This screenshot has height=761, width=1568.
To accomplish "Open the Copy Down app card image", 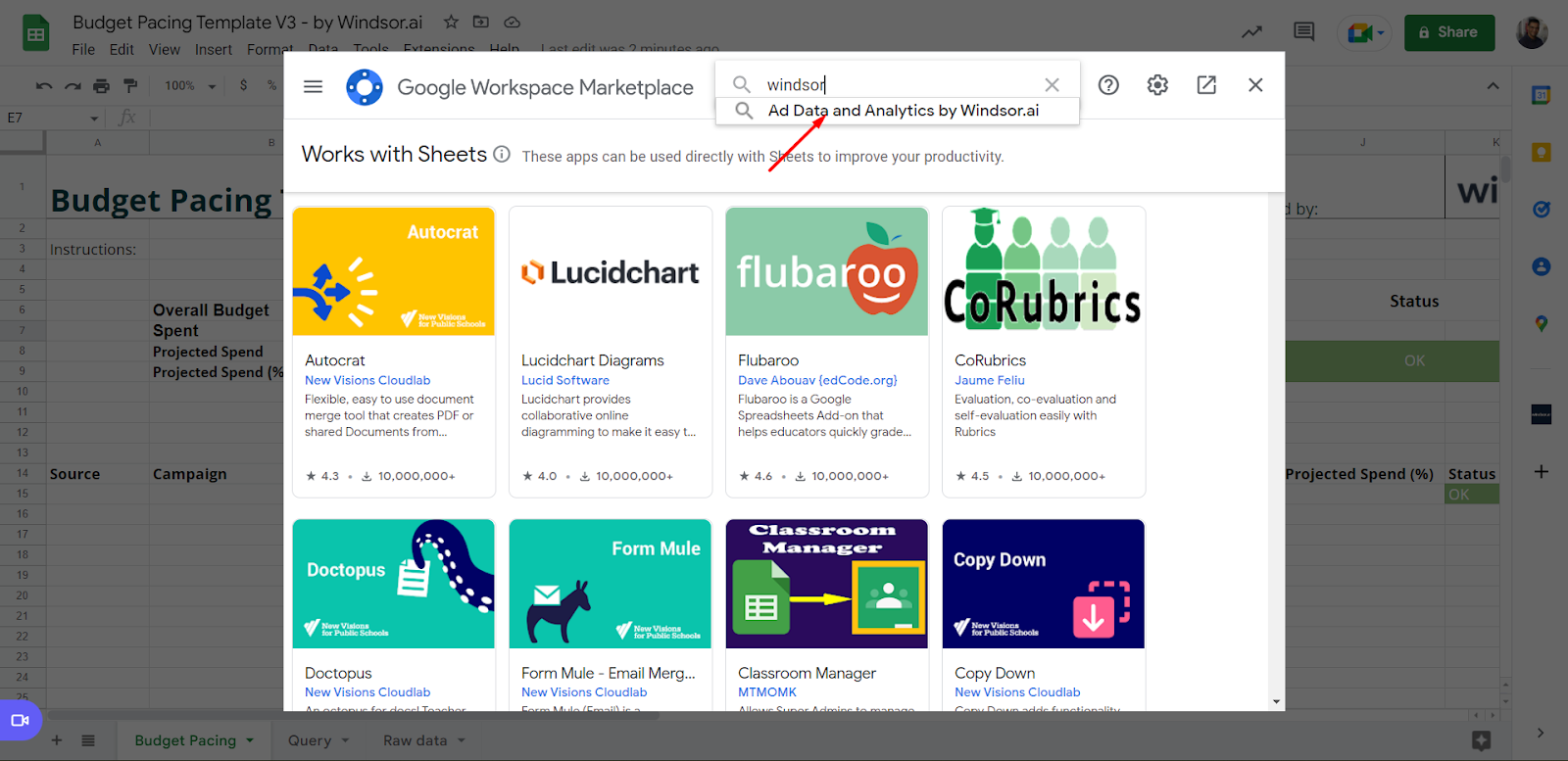I will (1044, 584).
